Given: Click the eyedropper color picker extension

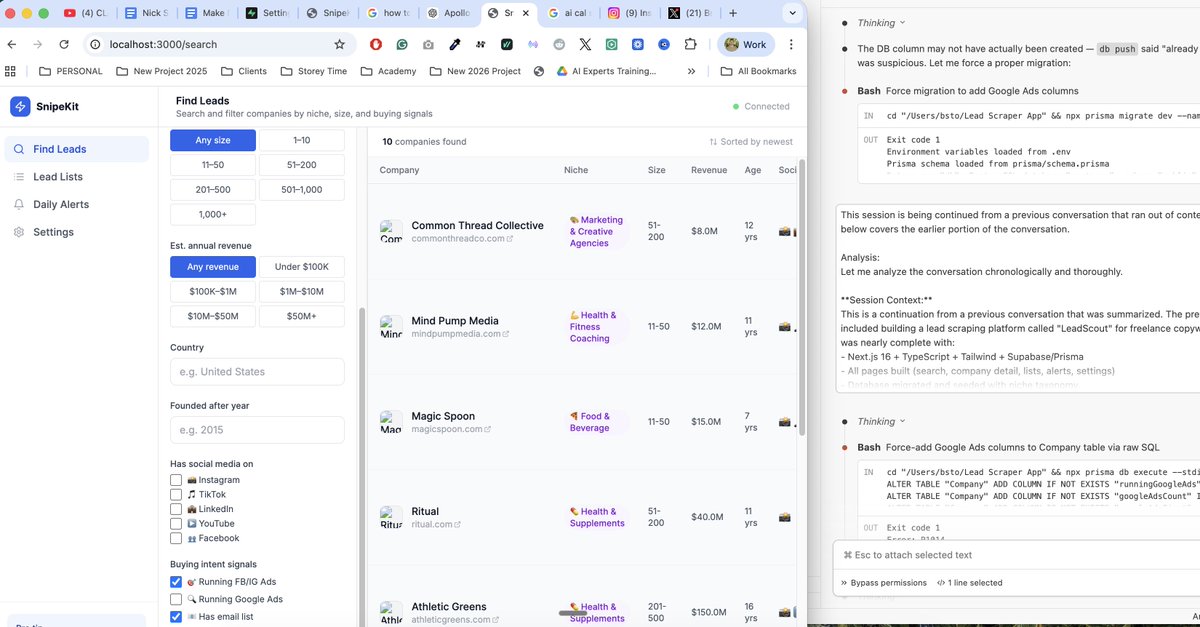Looking at the screenshot, I should pyautogui.click(x=455, y=44).
